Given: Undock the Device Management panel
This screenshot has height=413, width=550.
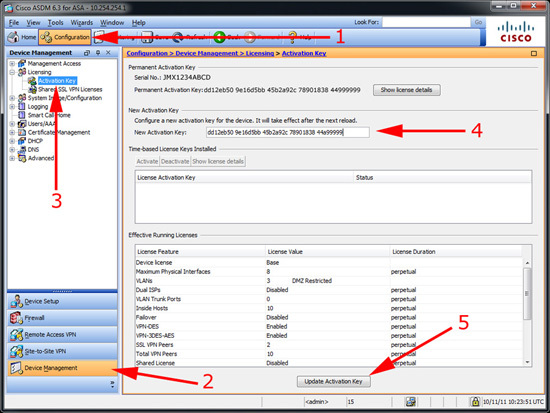Looking at the screenshot, I should click(x=87, y=53).
